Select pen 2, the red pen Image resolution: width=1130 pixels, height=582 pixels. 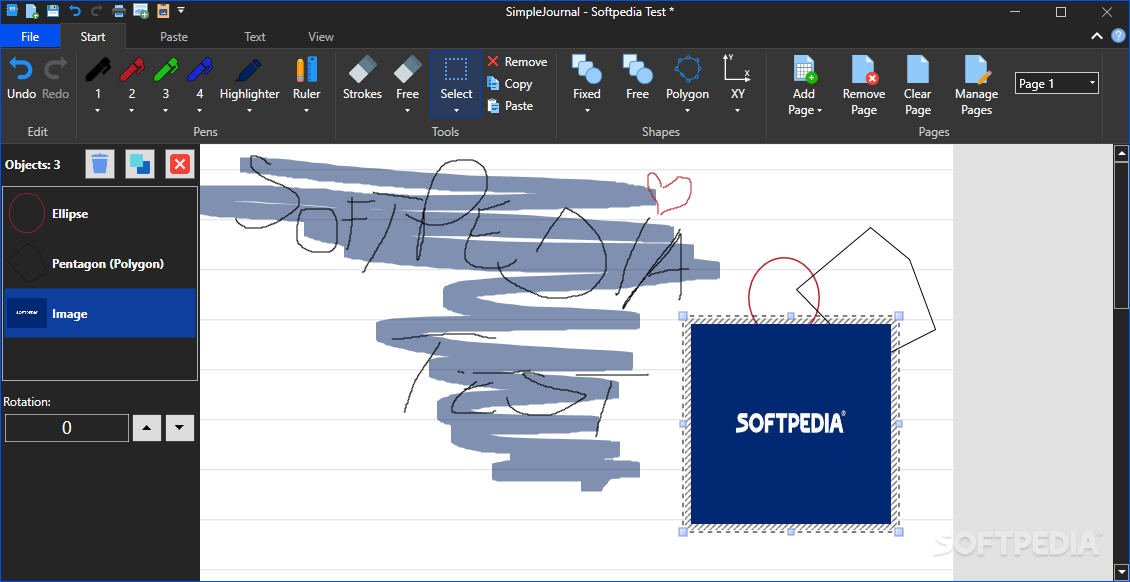click(x=132, y=78)
